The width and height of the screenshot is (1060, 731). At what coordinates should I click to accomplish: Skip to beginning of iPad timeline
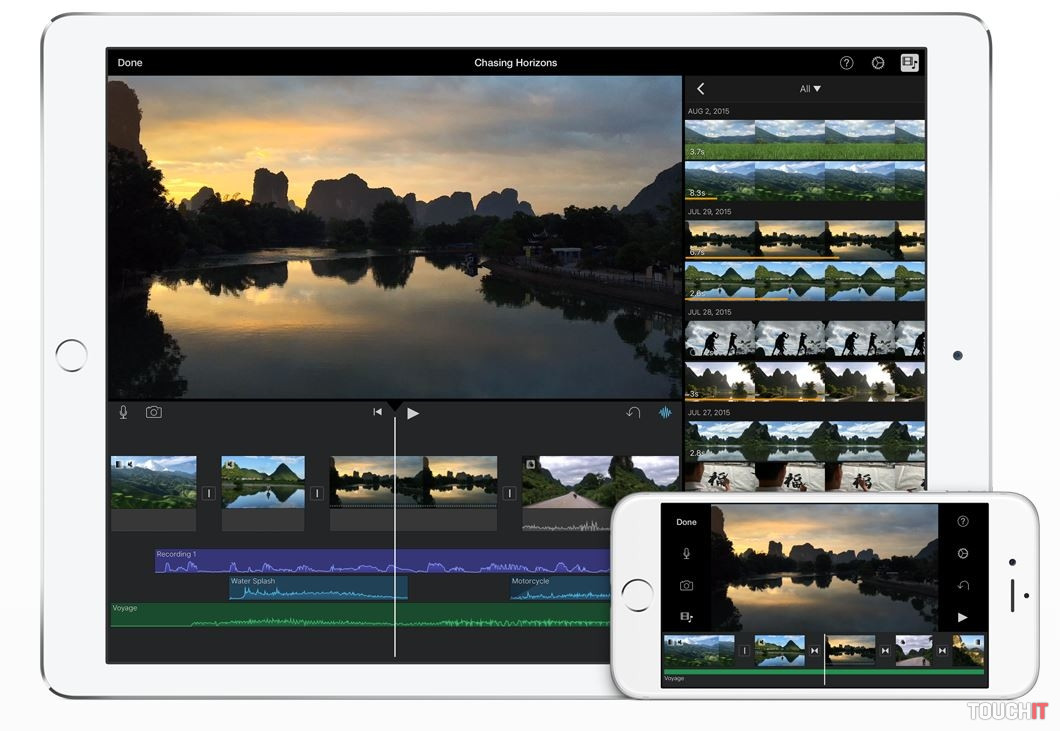tap(378, 412)
